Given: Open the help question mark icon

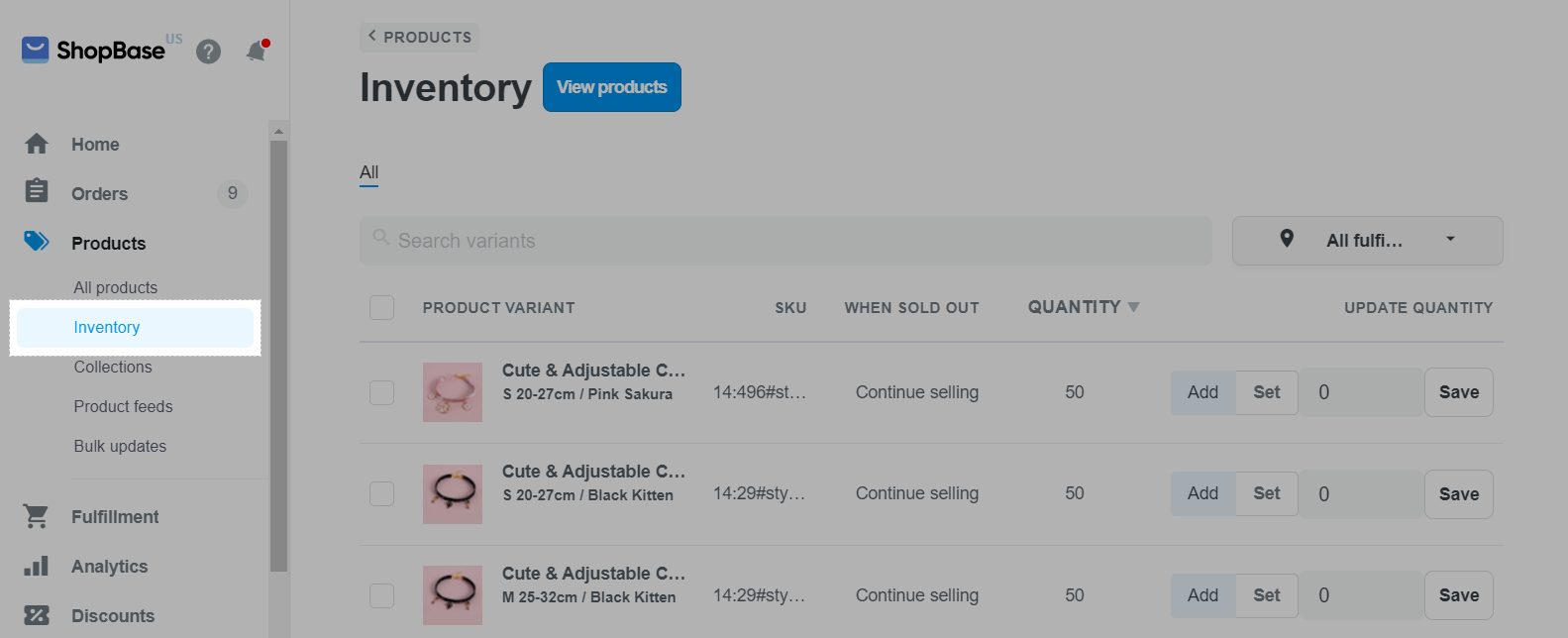Looking at the screenshot, I should click(x=208, y=51).
